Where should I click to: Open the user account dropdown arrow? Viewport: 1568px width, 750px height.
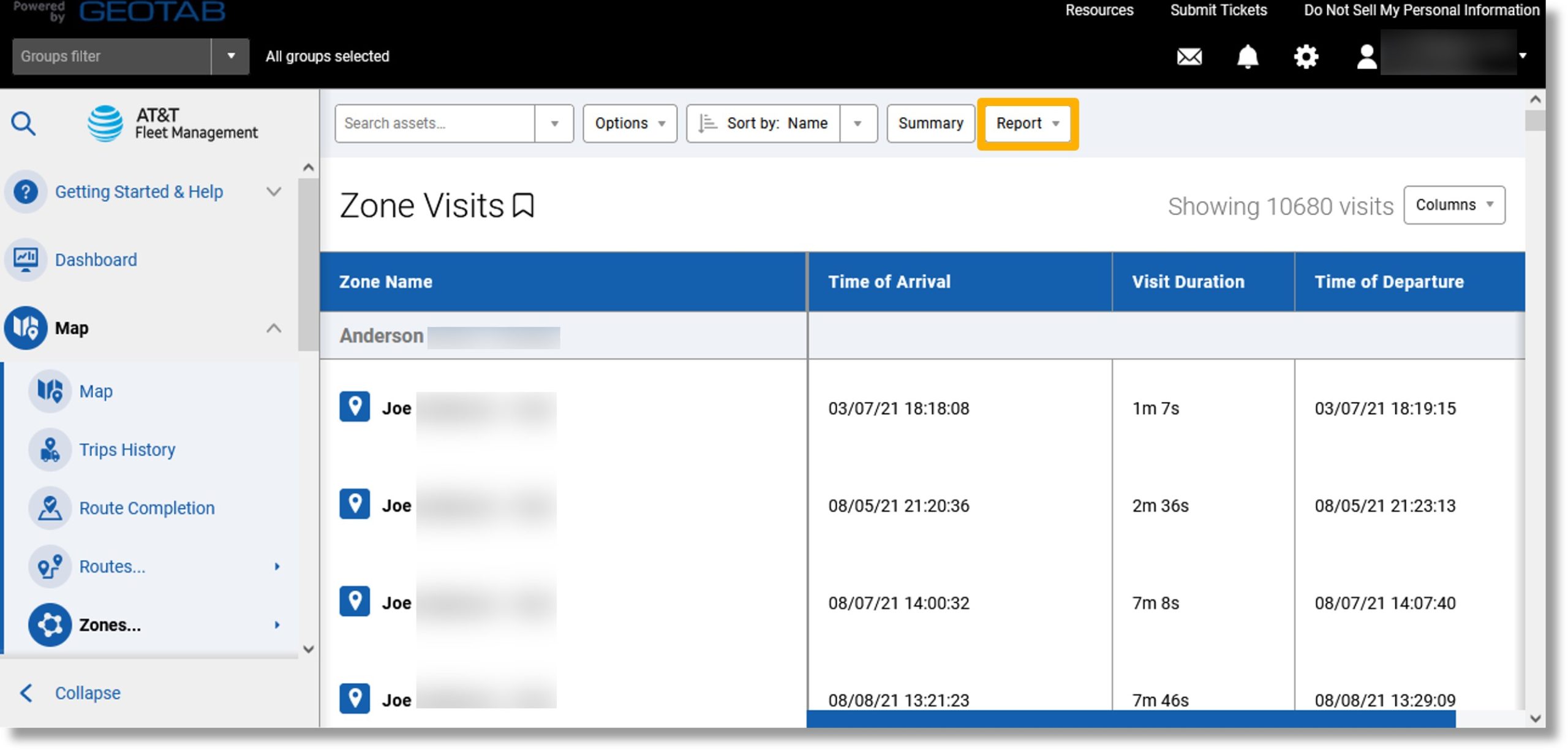1523,56
